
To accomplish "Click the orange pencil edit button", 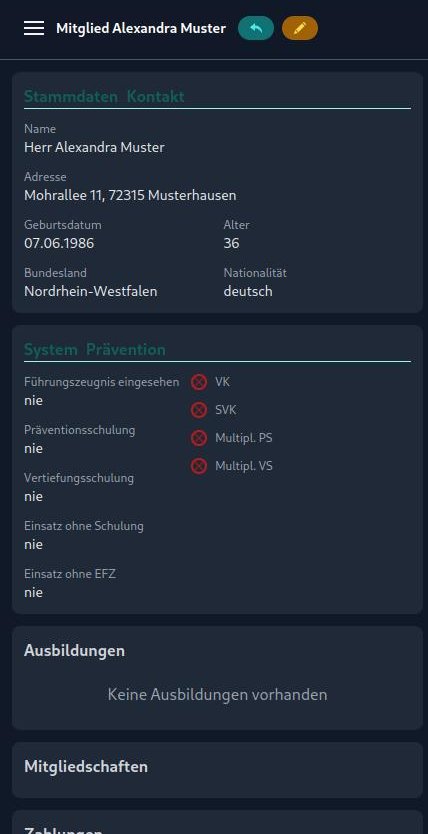I will click(x=300, y=28).
